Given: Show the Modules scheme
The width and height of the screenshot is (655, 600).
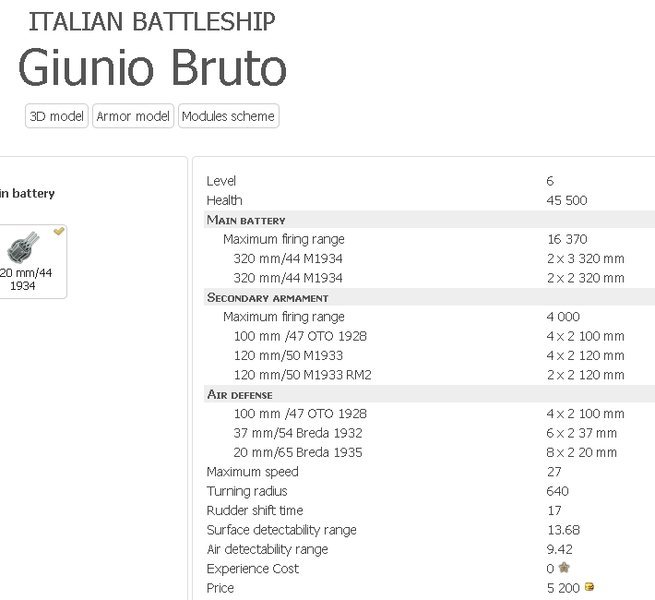Looking at the screenshot, I should click(x=228, y=116).
